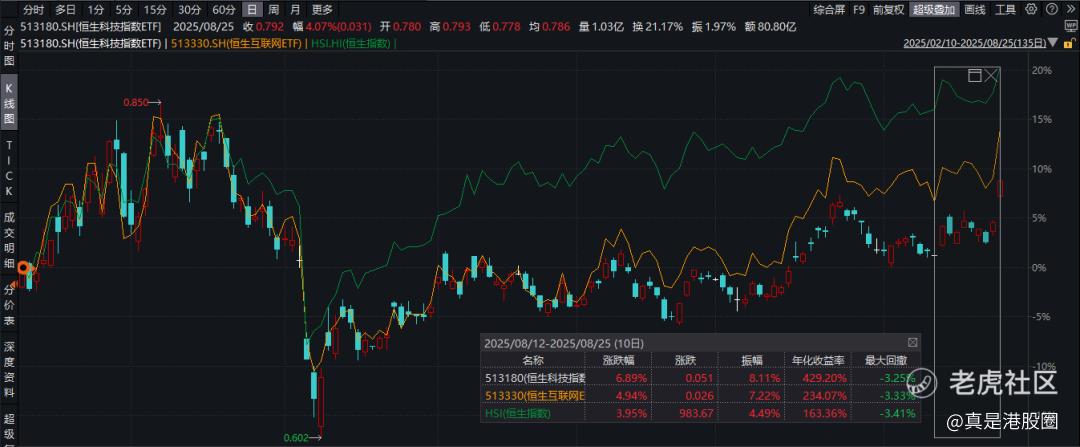
Task: Click the 2025/08/12-2025/08/25 (10日) popup title
Action: point(563,342)
